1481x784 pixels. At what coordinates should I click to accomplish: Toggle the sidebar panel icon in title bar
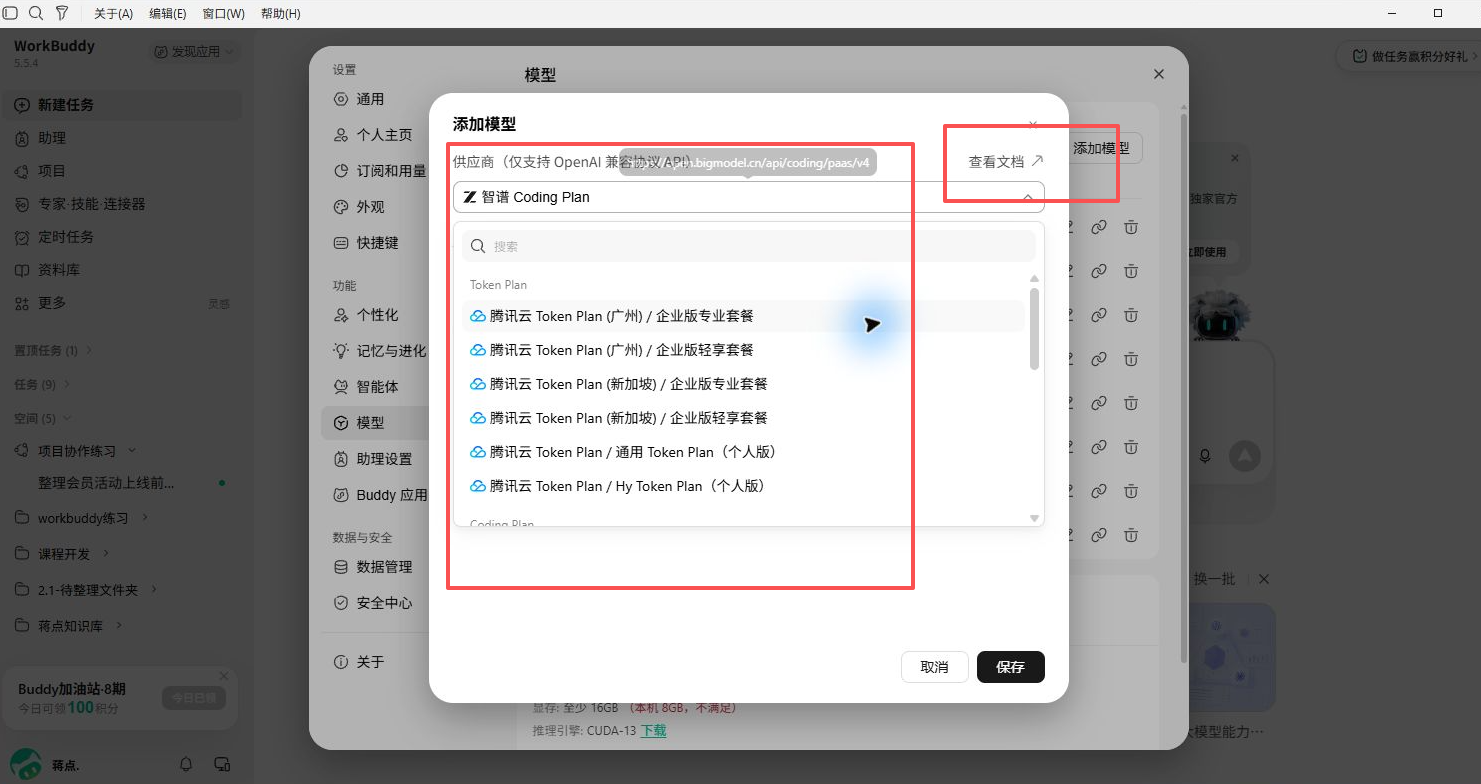tap(11, 13)
